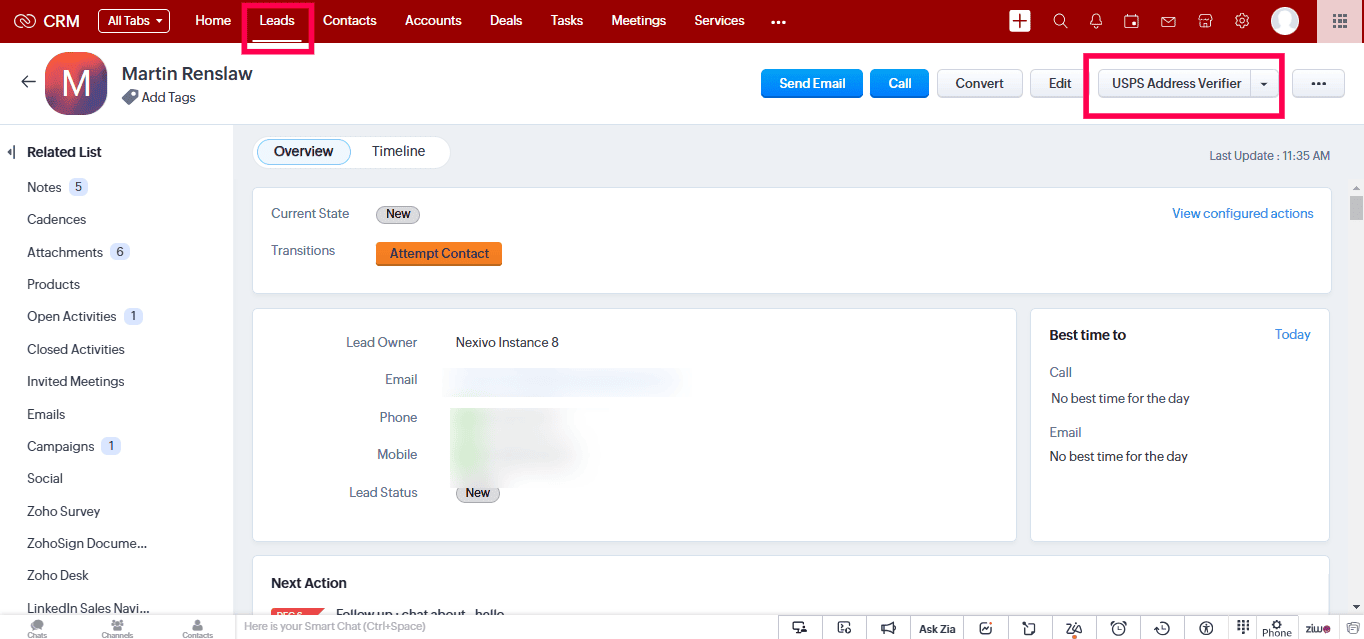Image resolution: width=1364 pixels, height=639 pixels.
Task: Collapse the Related List sidebar arrow
Action: 11,152
